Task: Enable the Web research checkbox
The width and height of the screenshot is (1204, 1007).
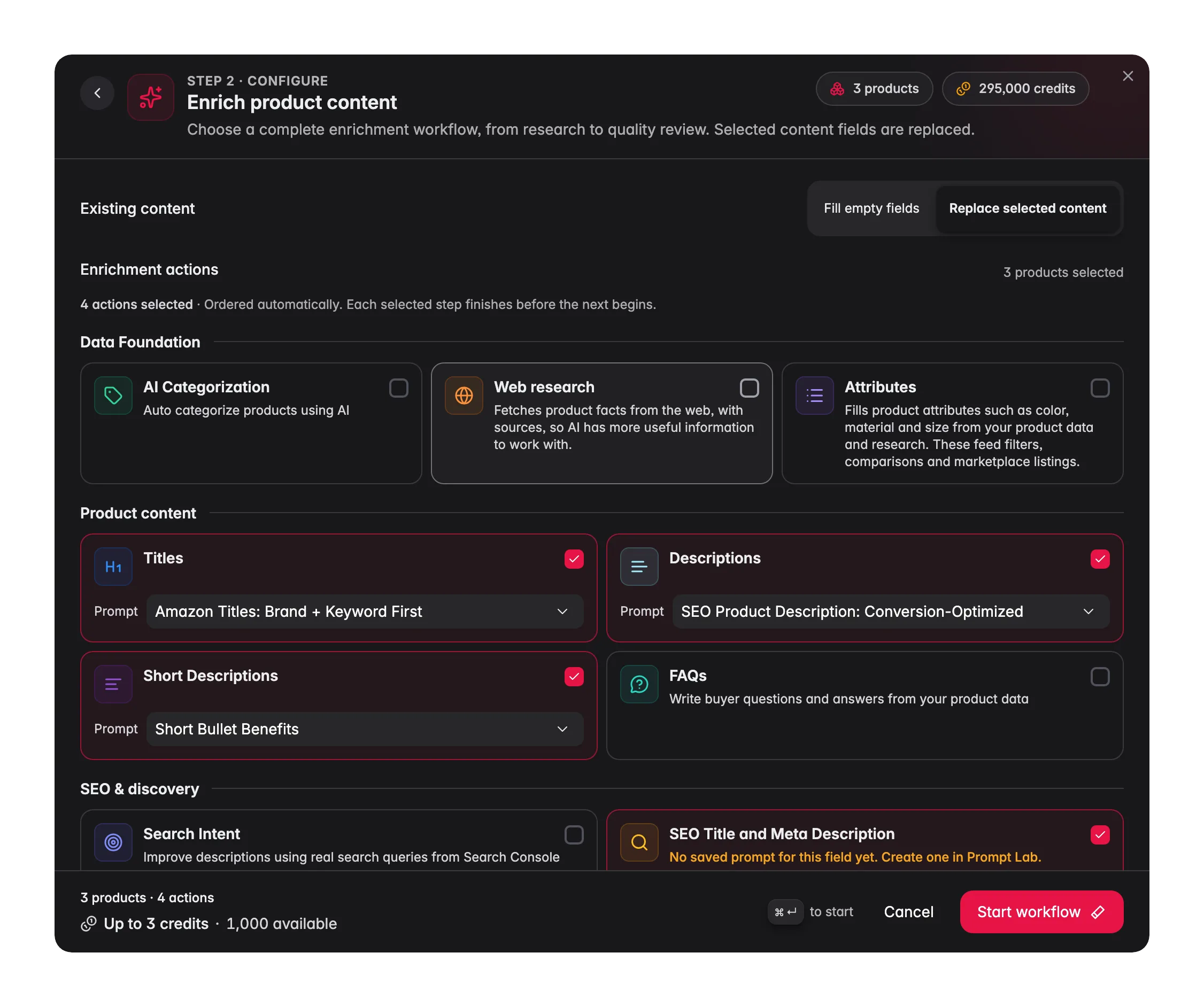Action: point(750,388)
